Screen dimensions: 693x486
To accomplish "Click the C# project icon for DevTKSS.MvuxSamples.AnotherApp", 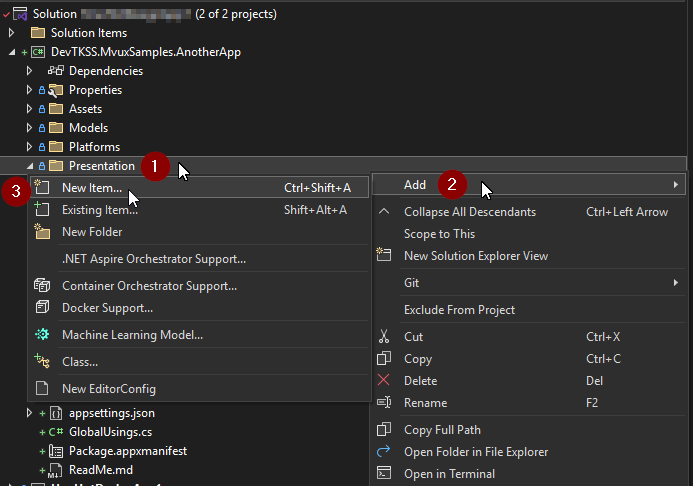I will [38, 52].
